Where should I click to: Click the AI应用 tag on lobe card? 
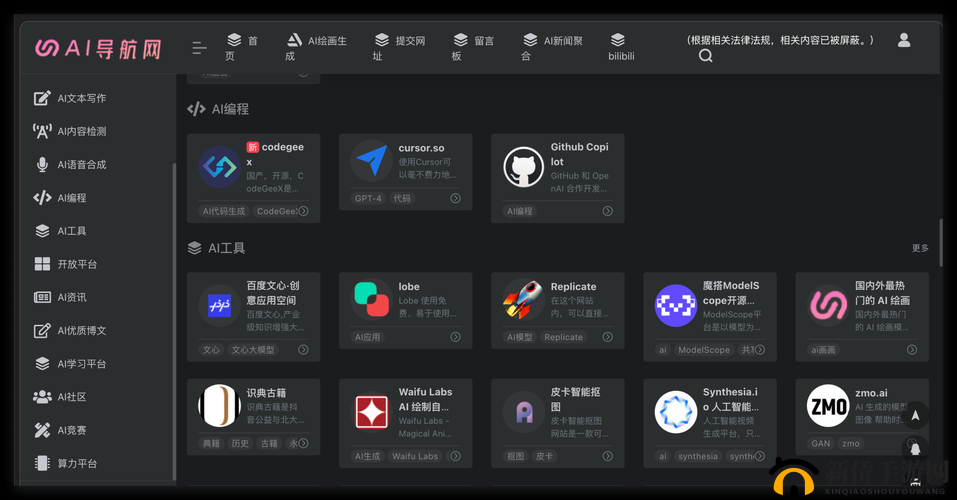point(367,337)
